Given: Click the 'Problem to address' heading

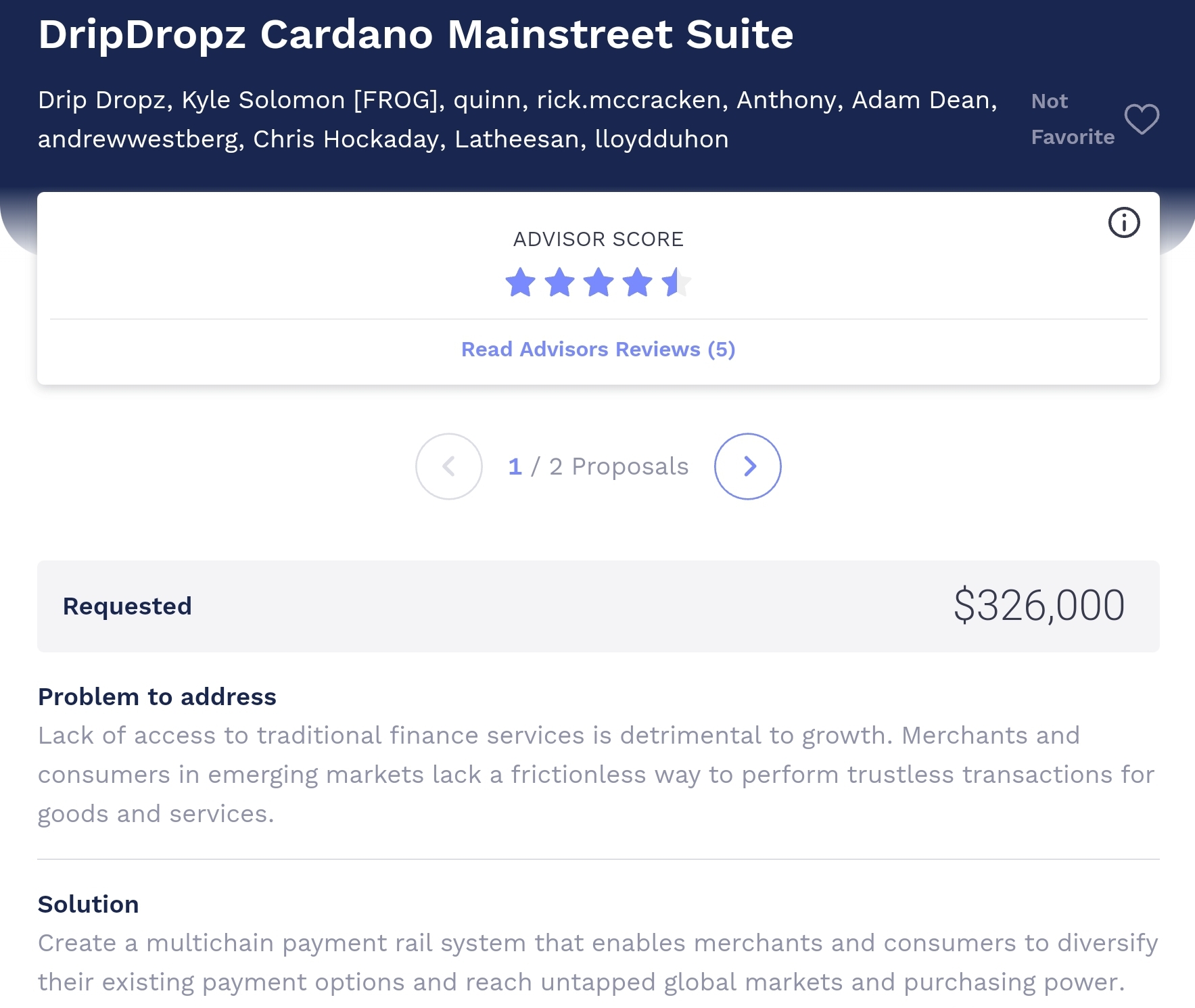Looking at the screenshot, I should (x=157, y=696).
